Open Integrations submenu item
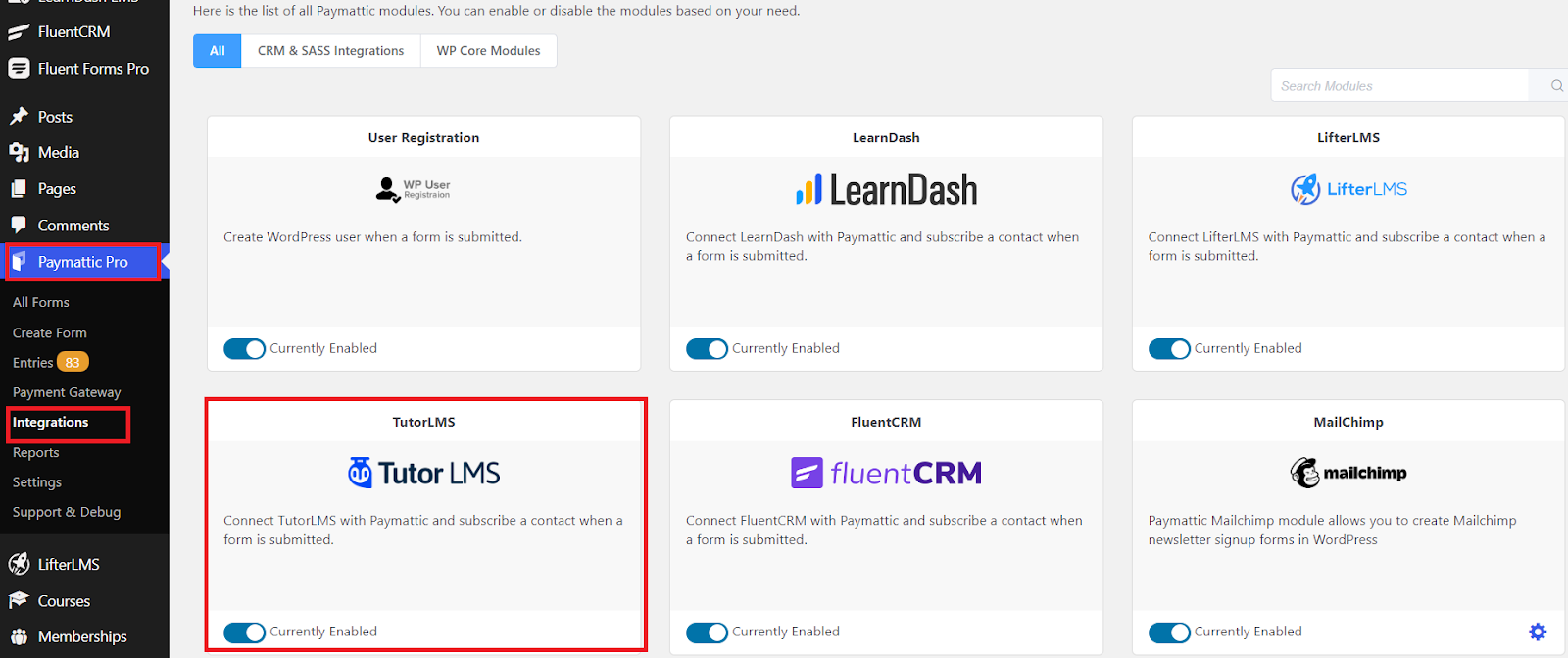 51,422
